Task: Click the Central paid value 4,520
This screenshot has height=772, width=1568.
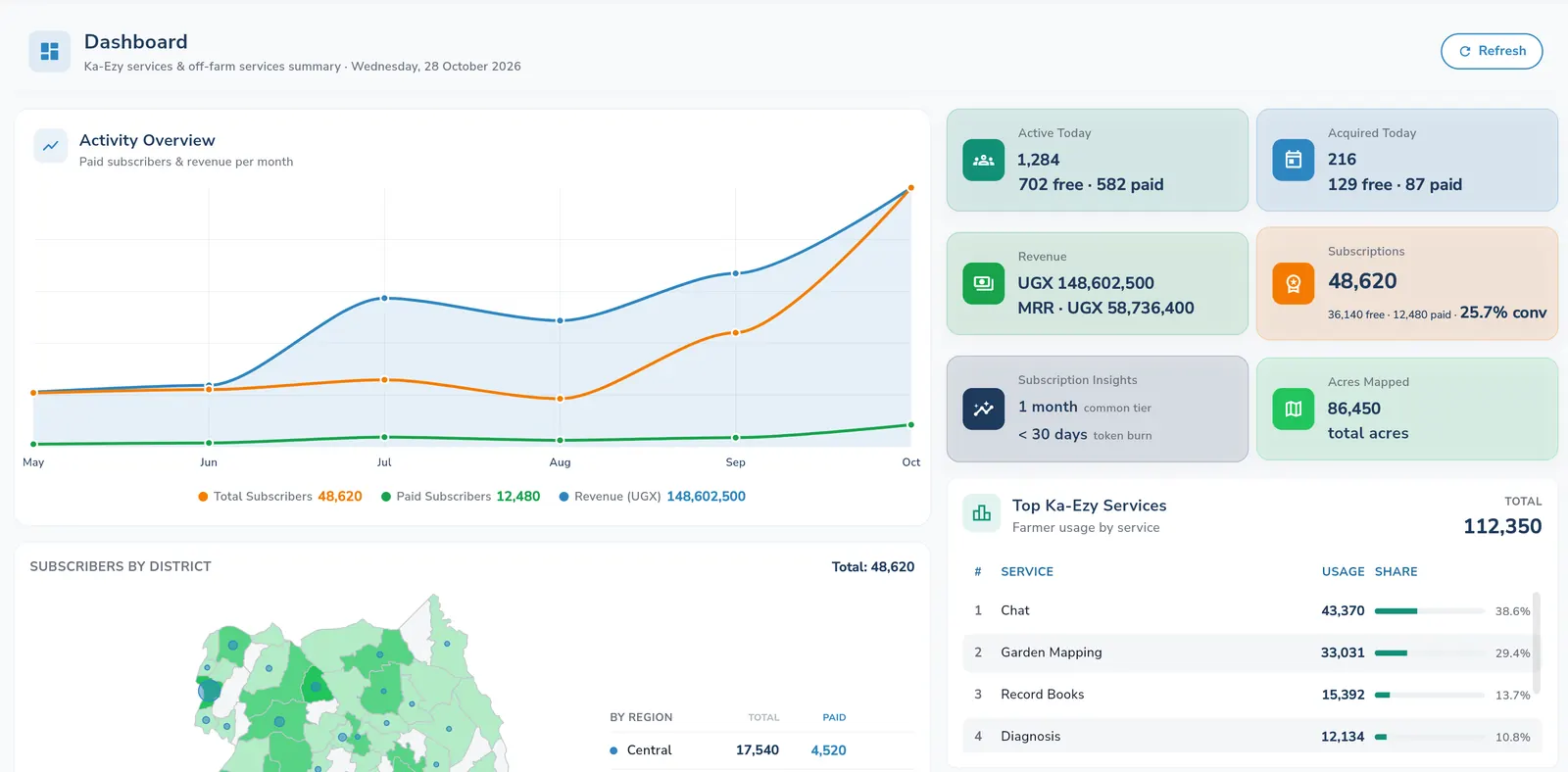Action: [x=828, y=750]
